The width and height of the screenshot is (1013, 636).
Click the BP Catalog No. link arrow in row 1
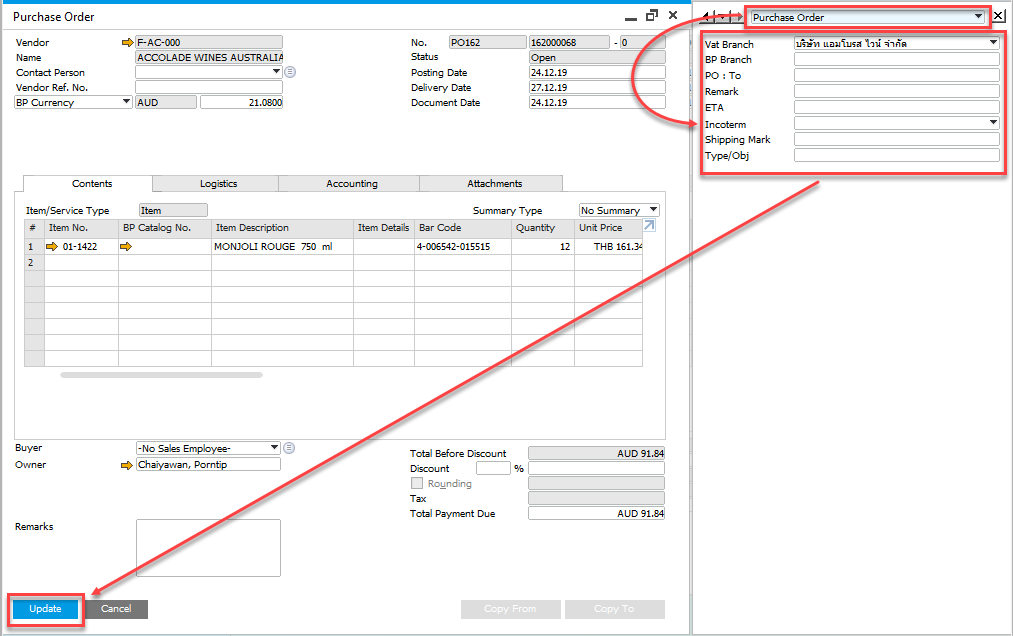click(x=126, y=246)
